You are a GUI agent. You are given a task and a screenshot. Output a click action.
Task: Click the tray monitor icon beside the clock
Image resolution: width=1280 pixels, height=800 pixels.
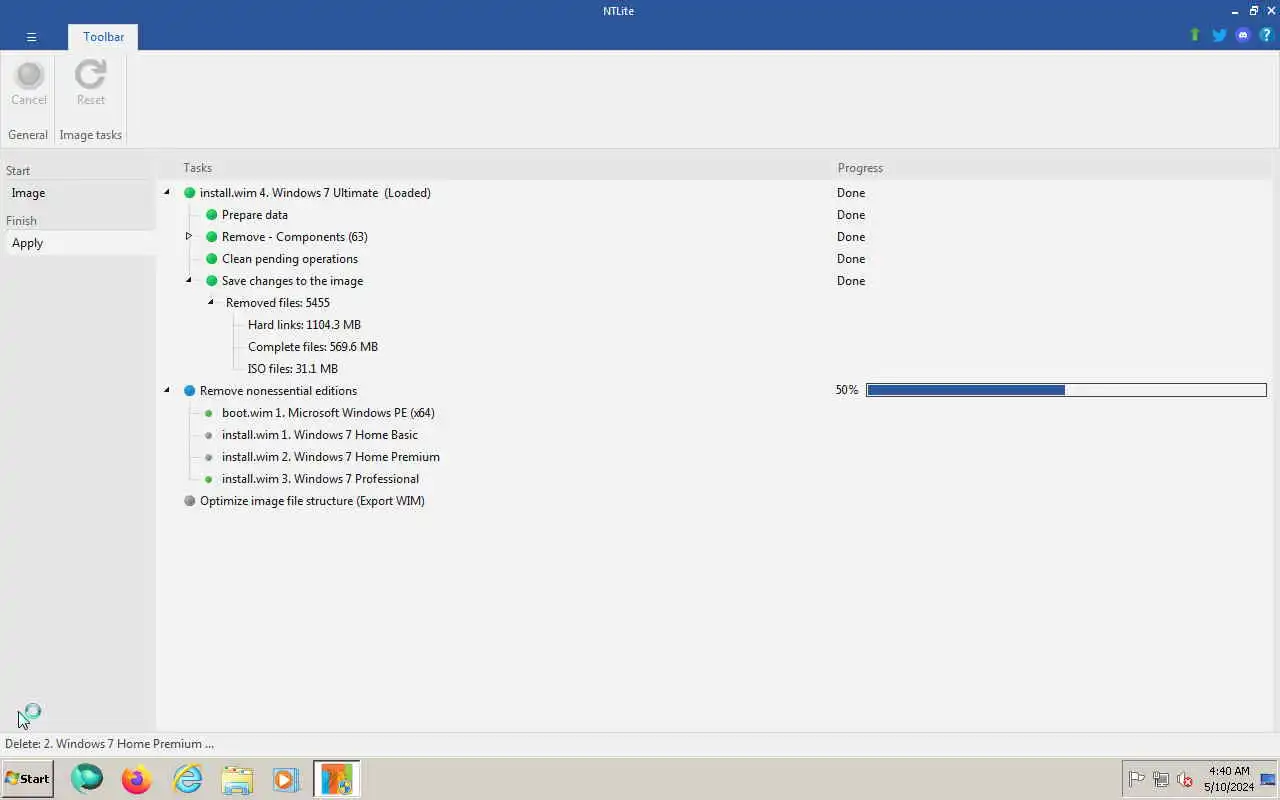point(1268,779)
